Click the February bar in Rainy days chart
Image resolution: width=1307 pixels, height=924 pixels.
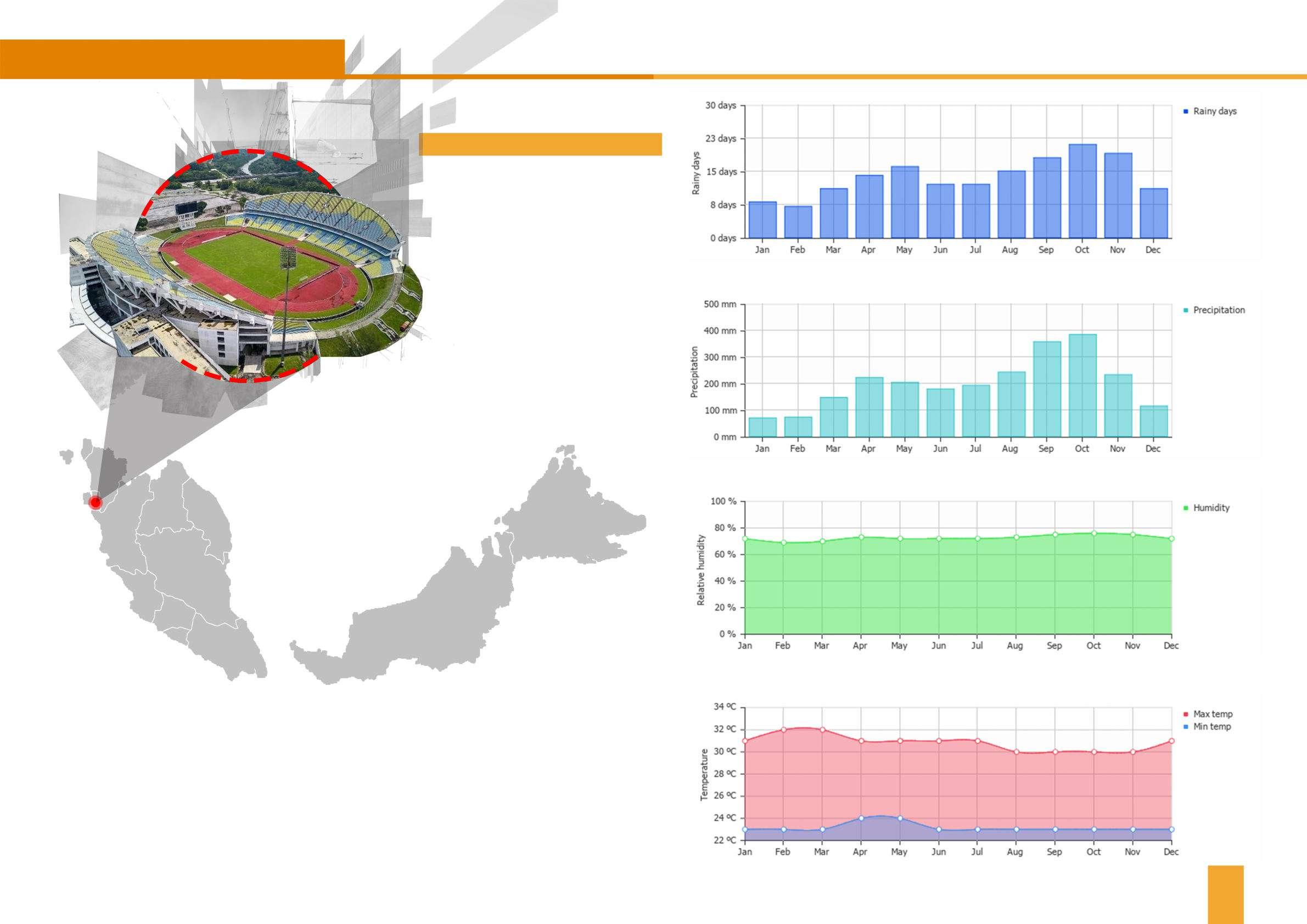(798, 222)
